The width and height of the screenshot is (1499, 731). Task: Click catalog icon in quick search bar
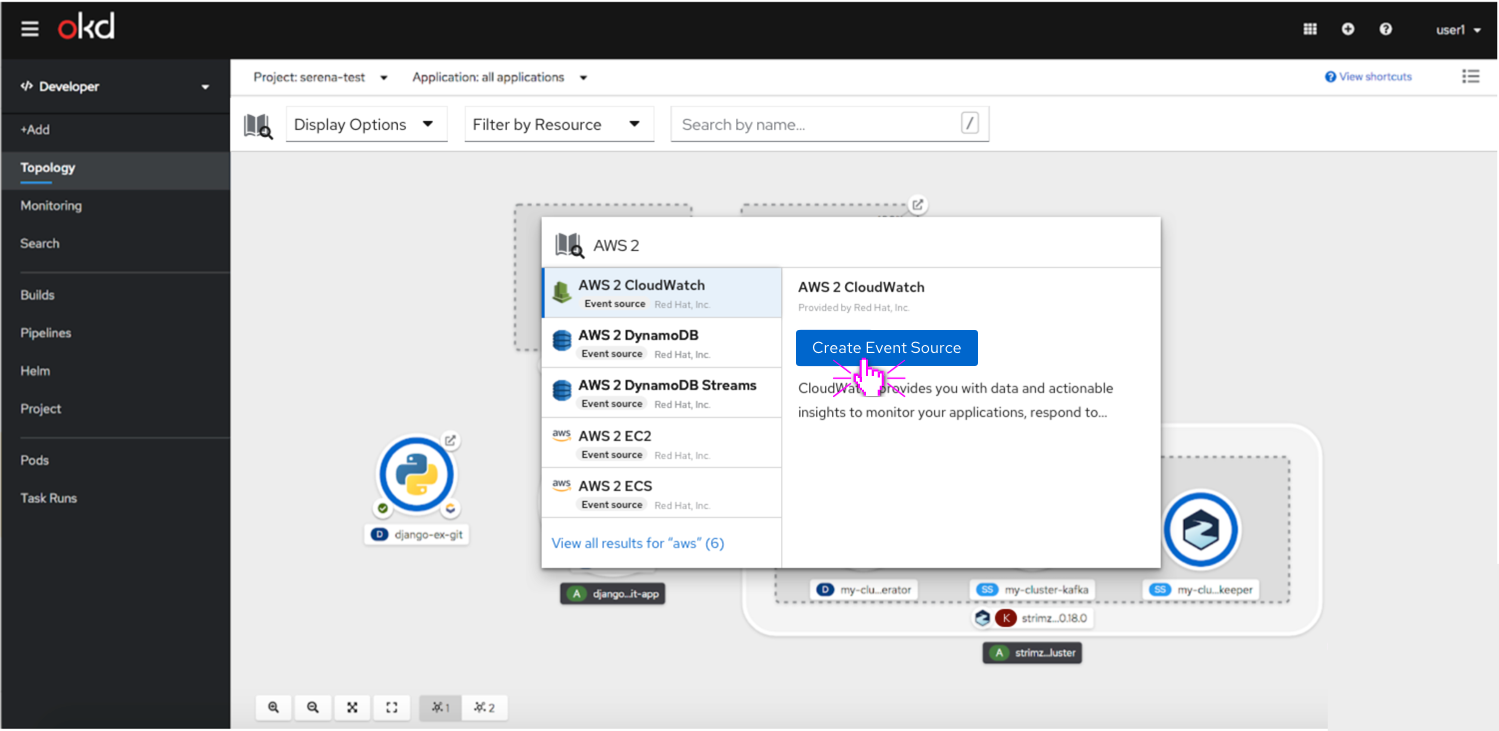(x=569, y=245)
